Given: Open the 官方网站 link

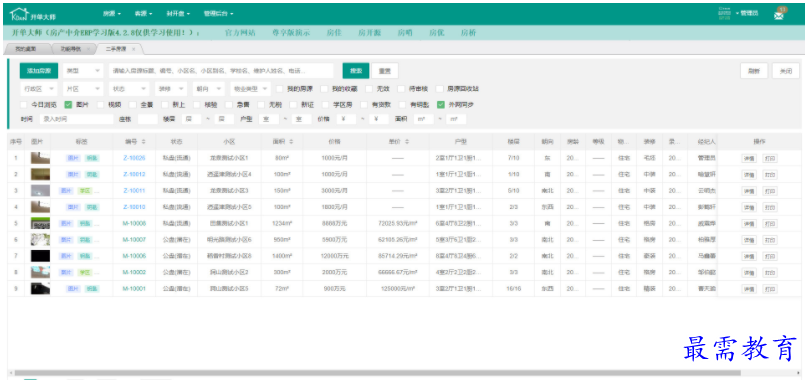Looking at the screenshot, I should 240,33.
